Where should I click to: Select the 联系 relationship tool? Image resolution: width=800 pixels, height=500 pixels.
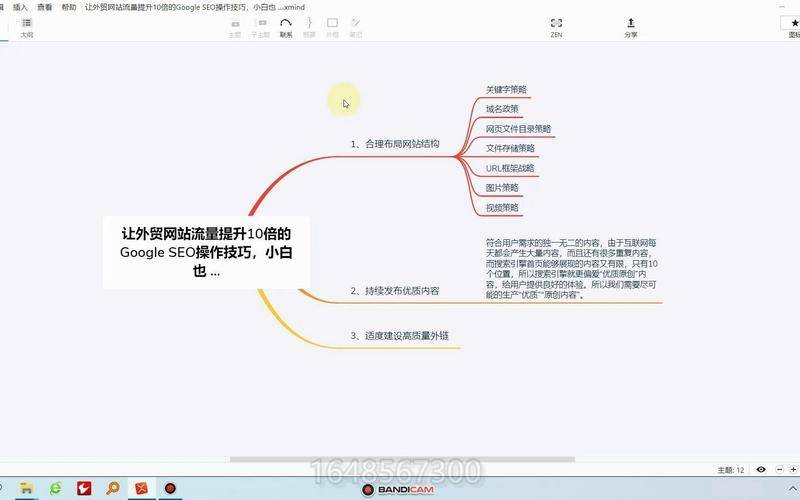(x=286, y=28)
